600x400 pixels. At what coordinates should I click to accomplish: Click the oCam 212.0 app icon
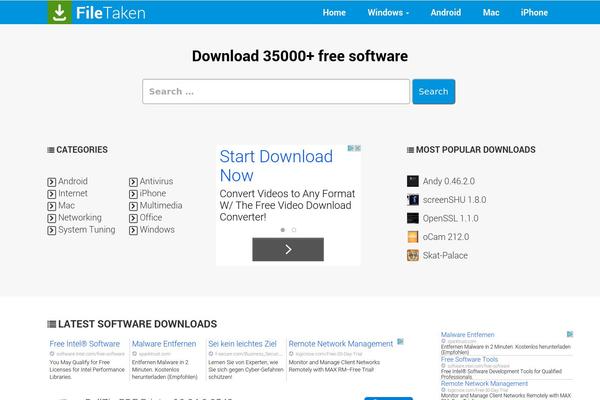click(x=412, y=237)
